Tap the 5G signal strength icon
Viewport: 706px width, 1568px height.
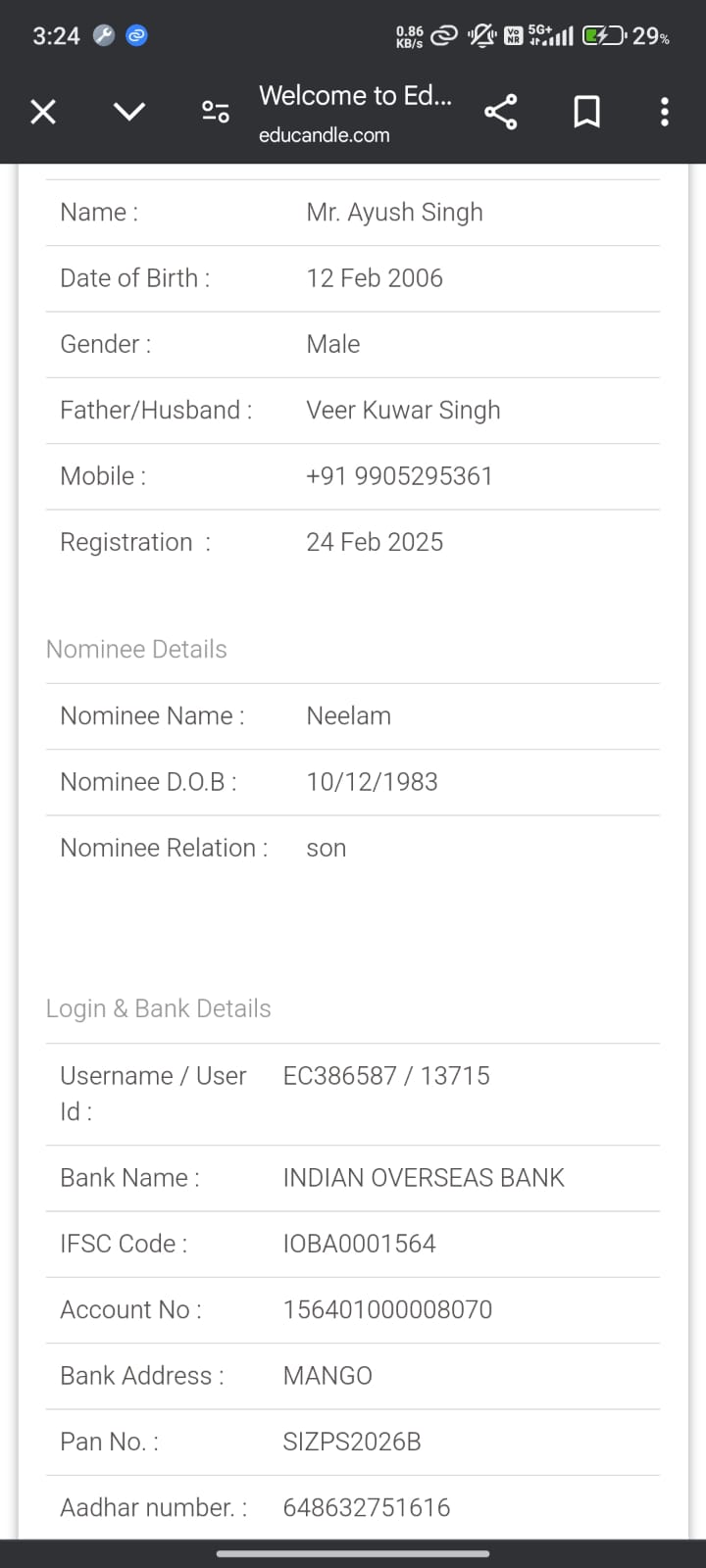coord(551,36)
